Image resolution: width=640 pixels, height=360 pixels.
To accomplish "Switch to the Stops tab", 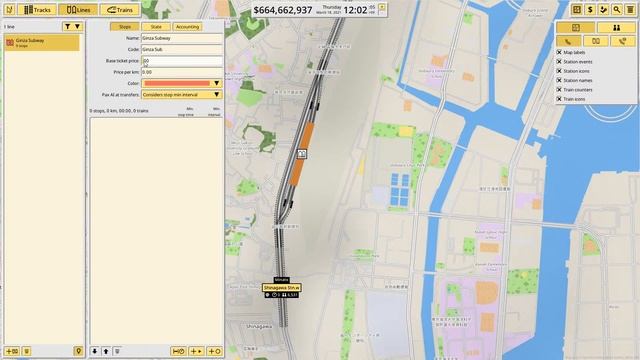I will click(124, 27).
